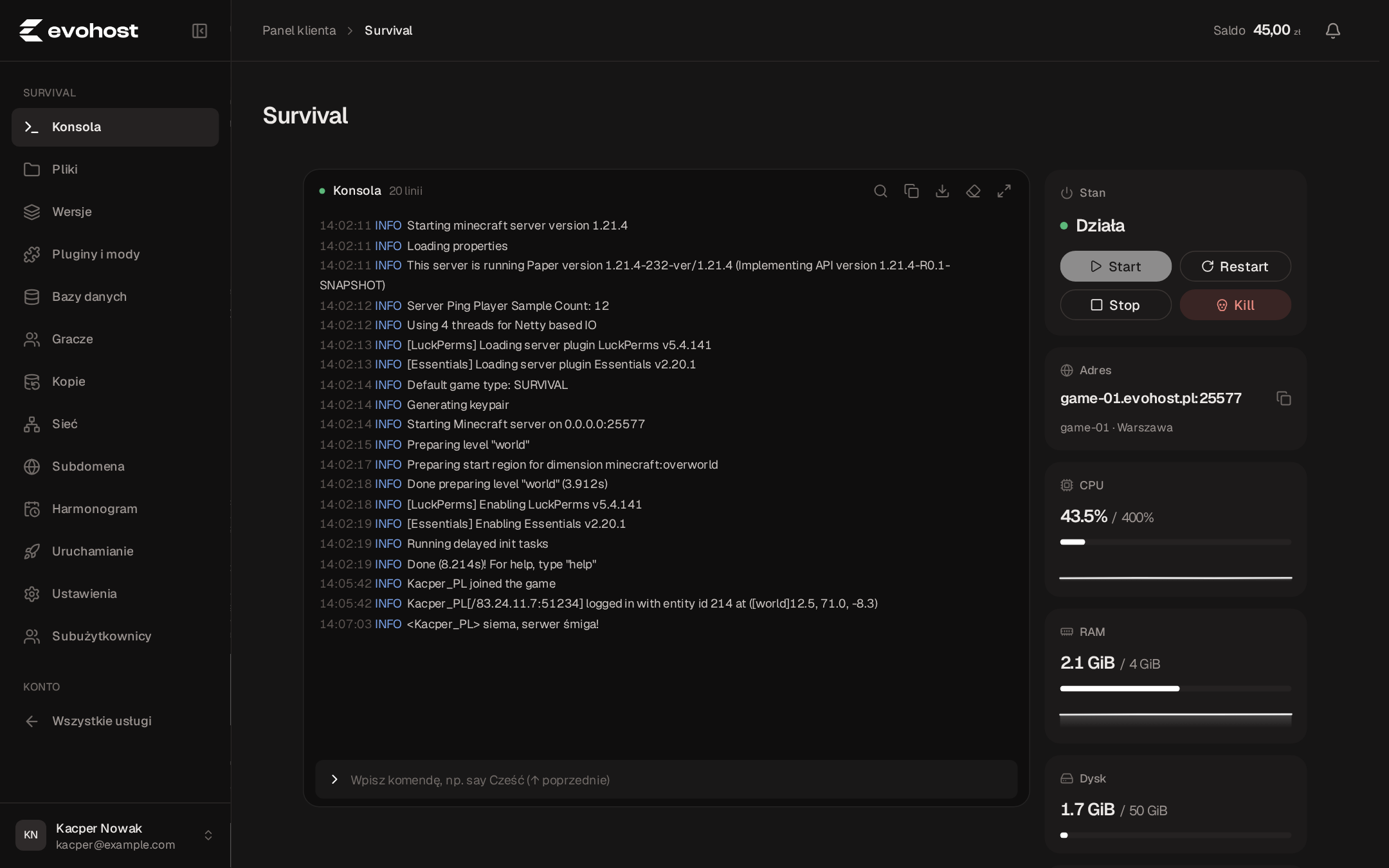Open Ustawienia settings page

tap(115, 594)
